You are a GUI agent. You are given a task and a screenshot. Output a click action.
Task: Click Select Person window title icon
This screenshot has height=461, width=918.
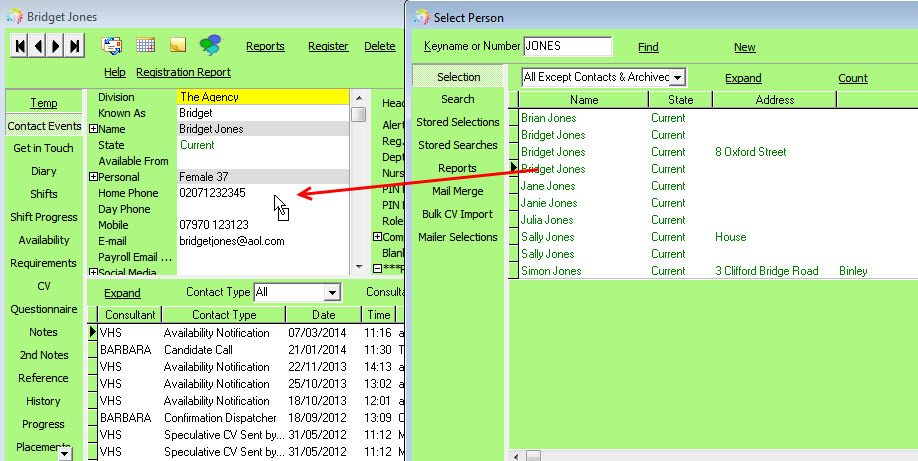(x=422, y=18)
